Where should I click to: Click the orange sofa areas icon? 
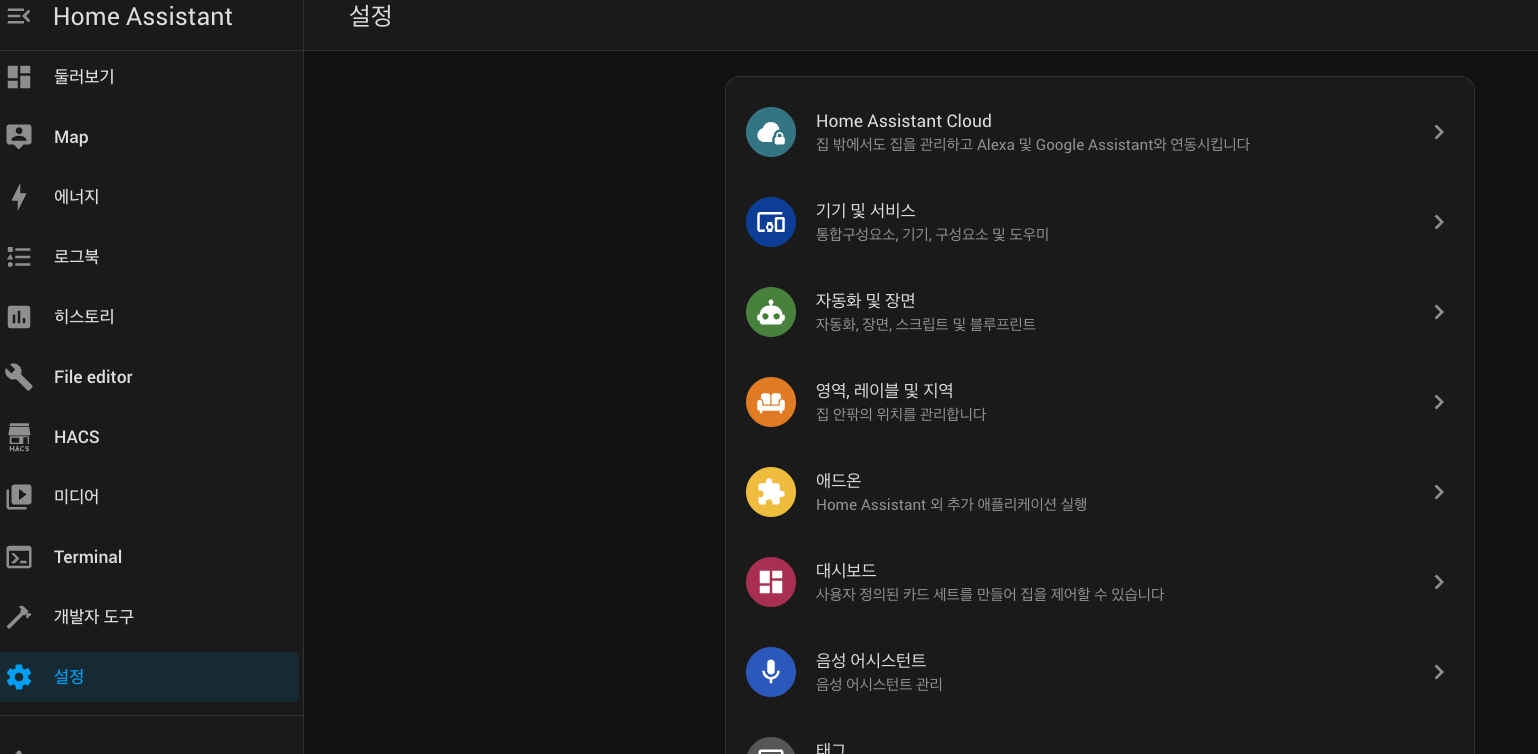tap(770, 402)
